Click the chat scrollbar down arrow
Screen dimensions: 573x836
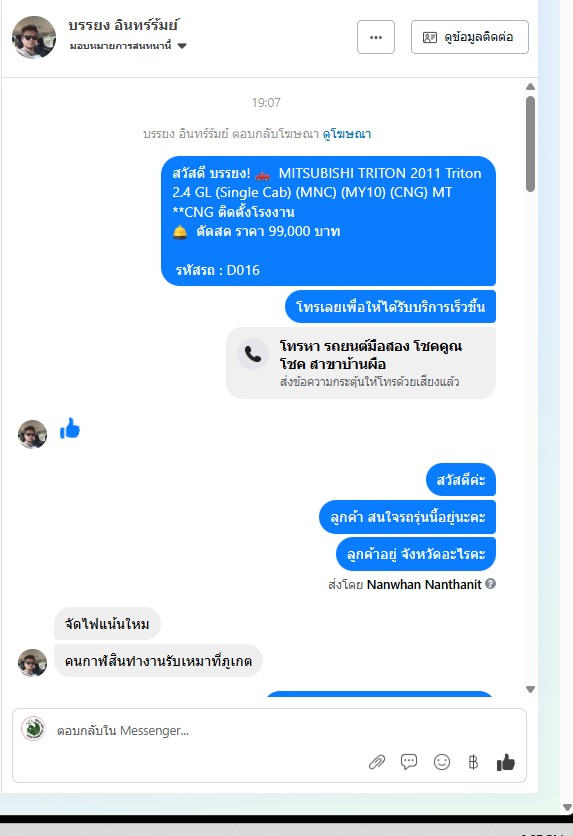tap(530, 689)
